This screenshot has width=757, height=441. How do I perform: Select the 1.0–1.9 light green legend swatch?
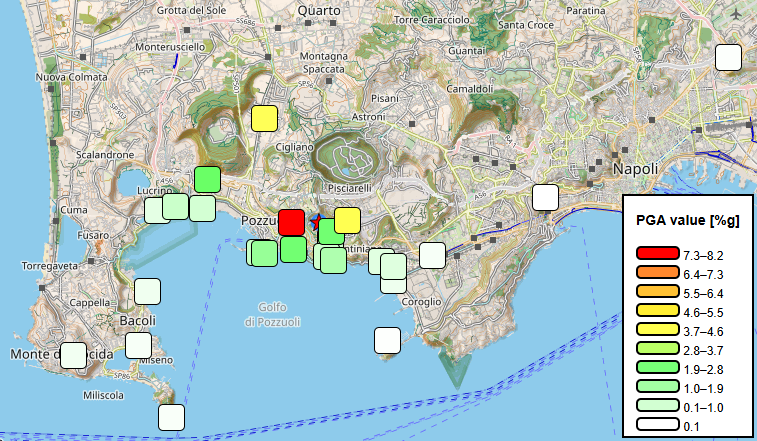[x=658, y=386]
